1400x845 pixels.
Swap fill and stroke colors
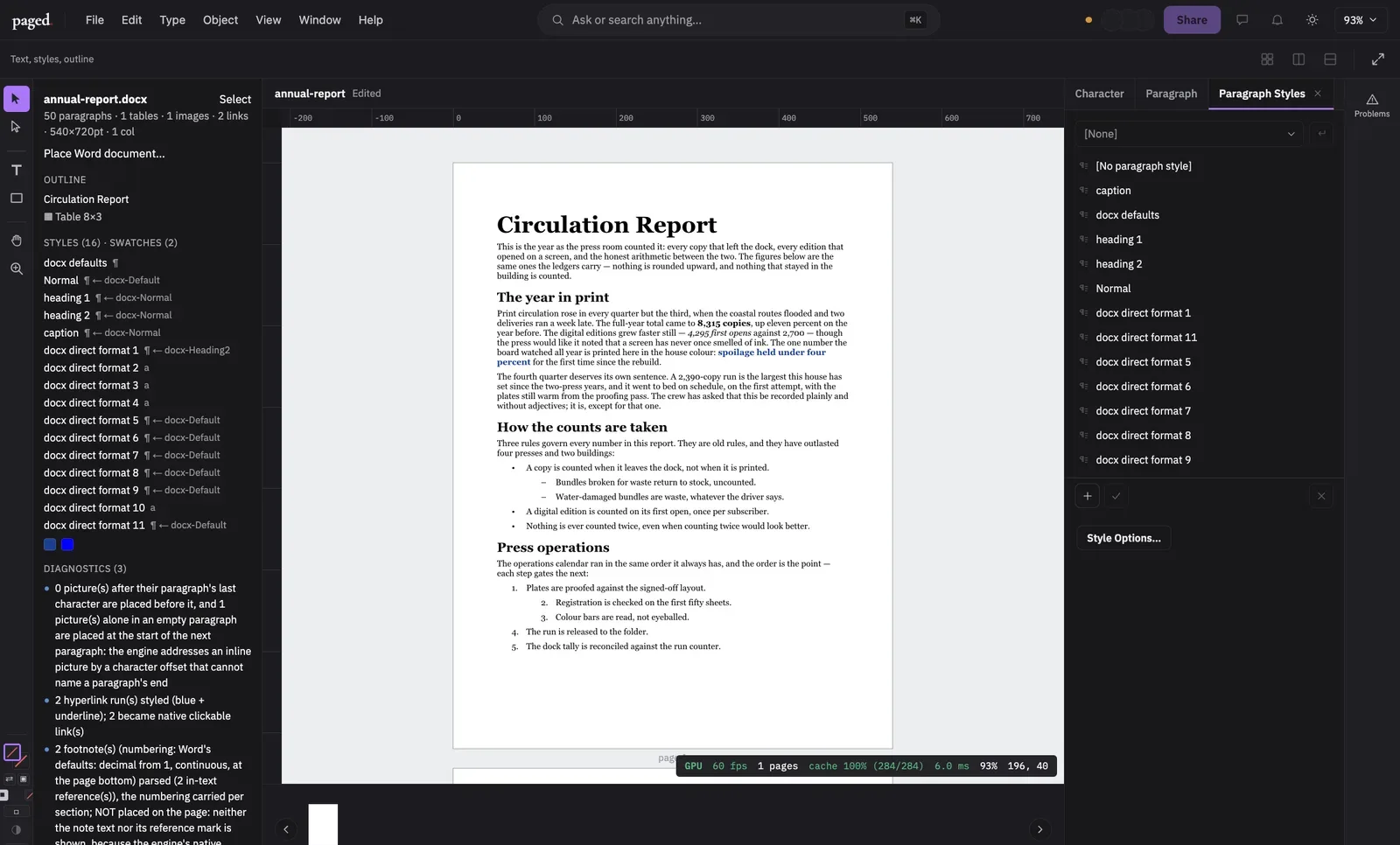click(x=10, y=779)
